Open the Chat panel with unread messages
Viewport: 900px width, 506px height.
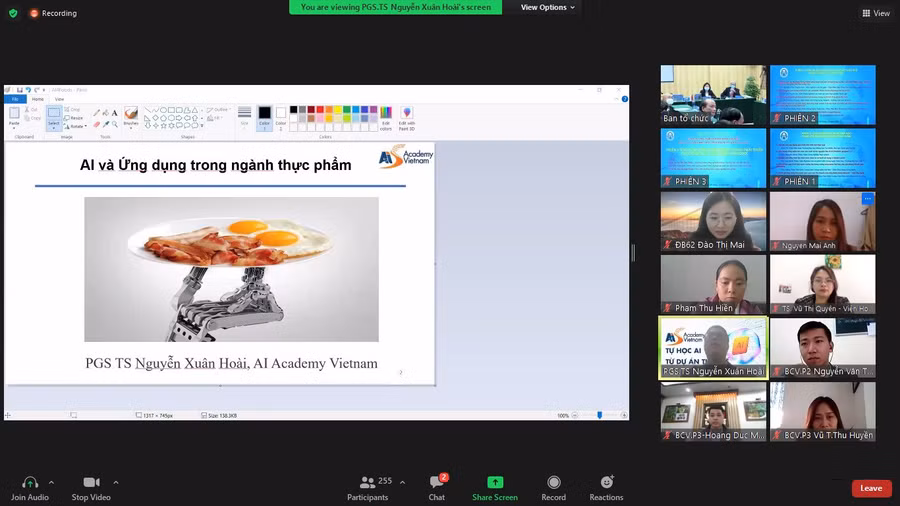tap(436, 483)
